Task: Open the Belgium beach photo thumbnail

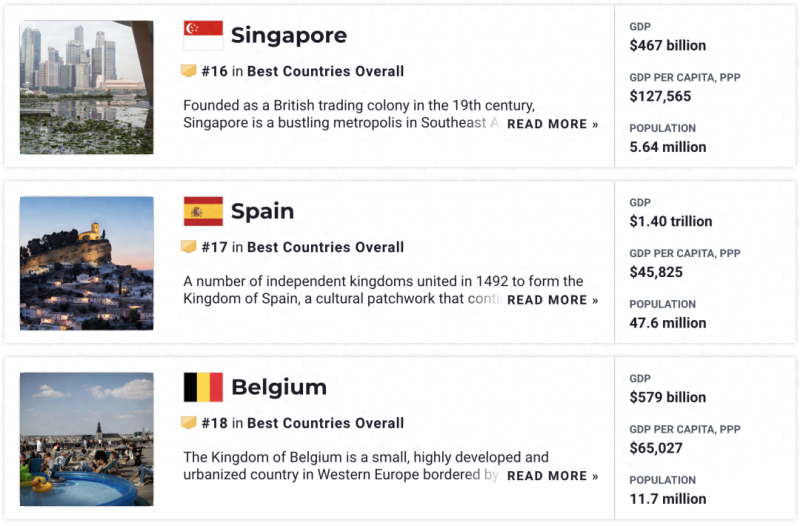Action: tap(87, 439)
